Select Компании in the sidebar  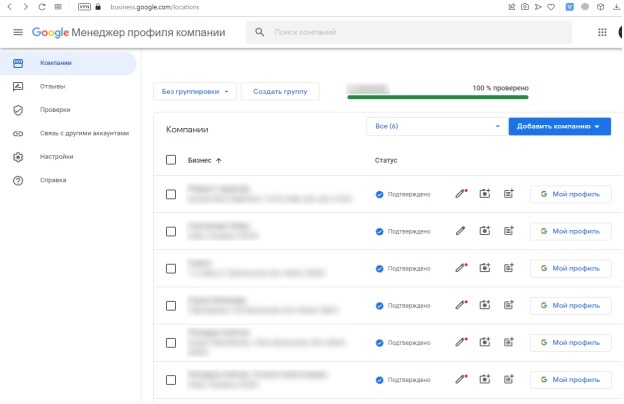(68, 63)
